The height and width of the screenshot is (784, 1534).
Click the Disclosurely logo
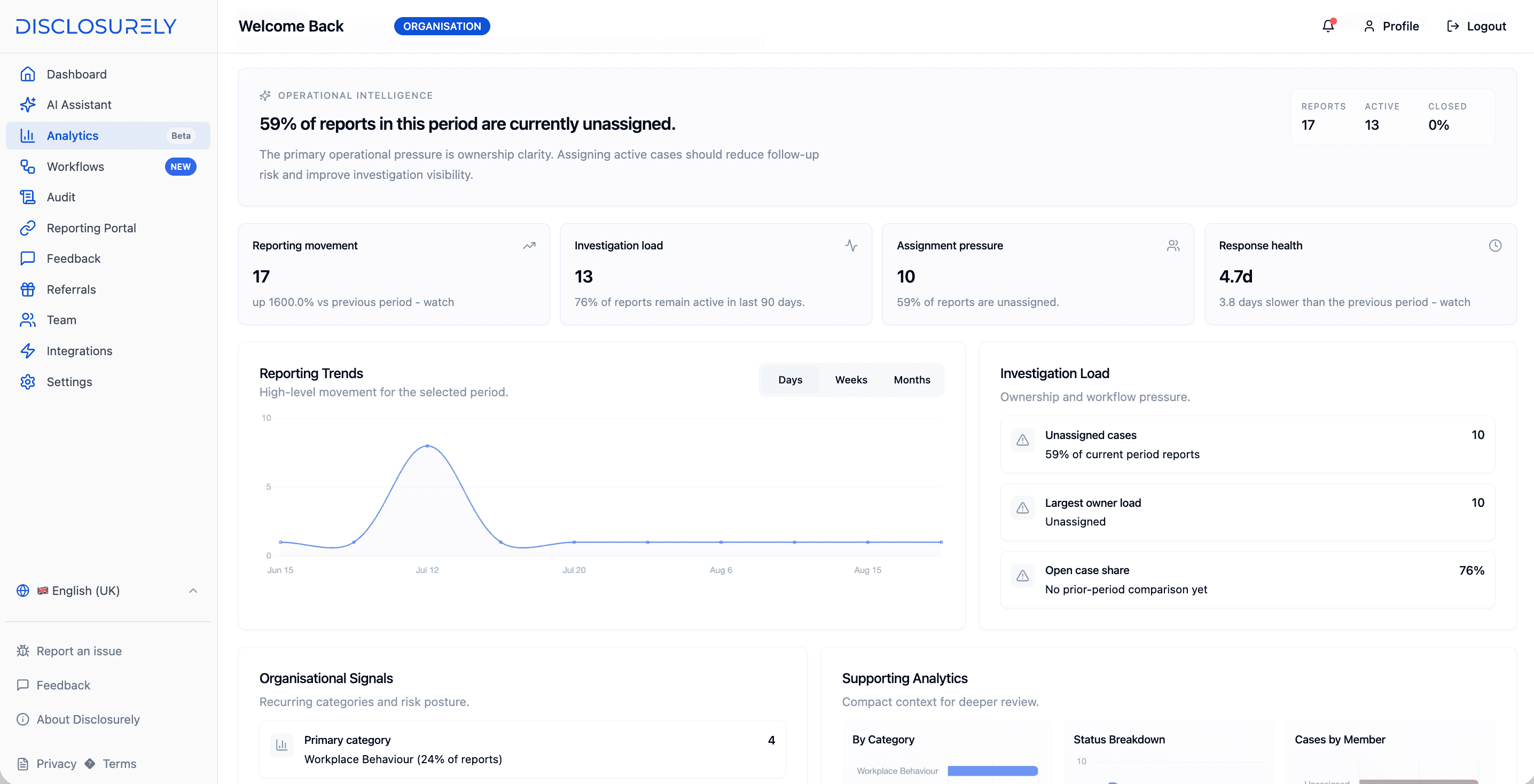[96, 26]
